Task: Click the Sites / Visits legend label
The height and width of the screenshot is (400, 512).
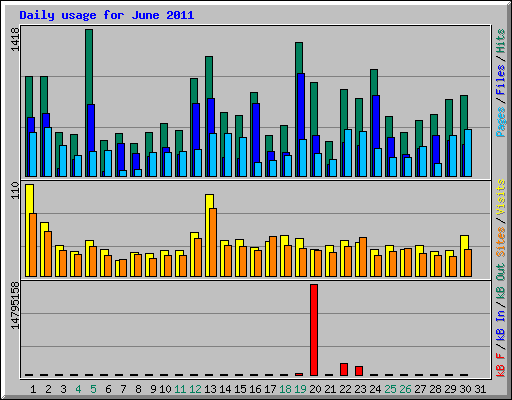Action: click(500, 218)
